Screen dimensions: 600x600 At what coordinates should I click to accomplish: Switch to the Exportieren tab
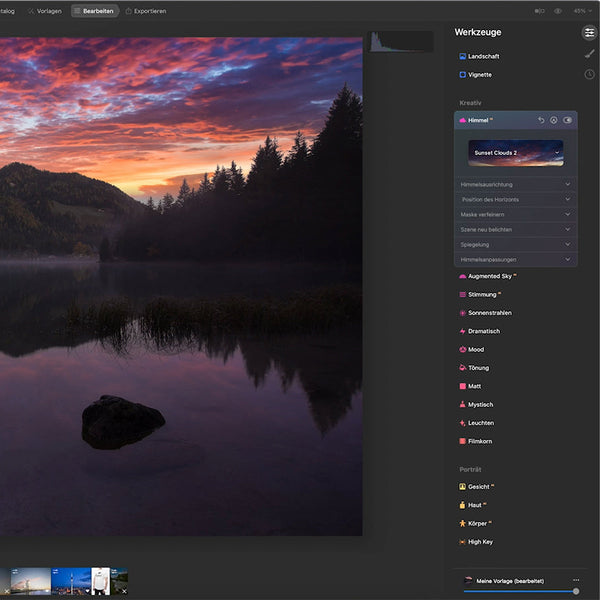[146, 11]
